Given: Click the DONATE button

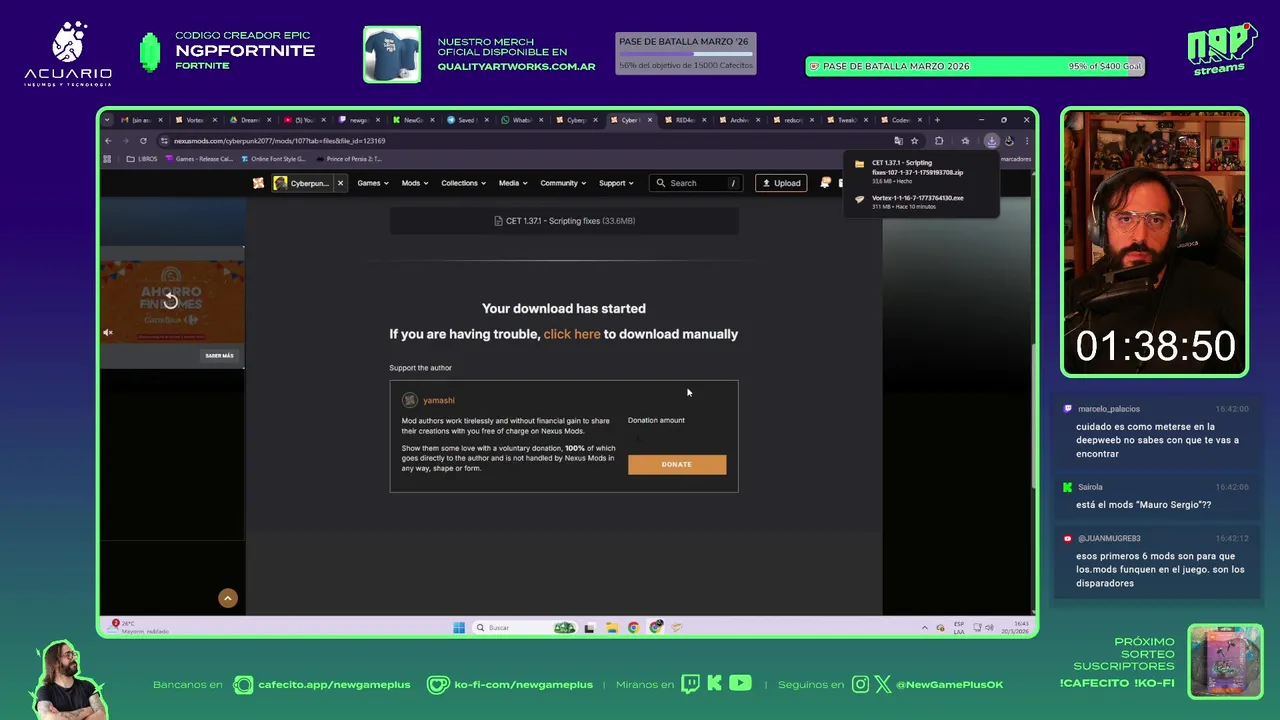Looking at the screenshot, I should (677, 464).
